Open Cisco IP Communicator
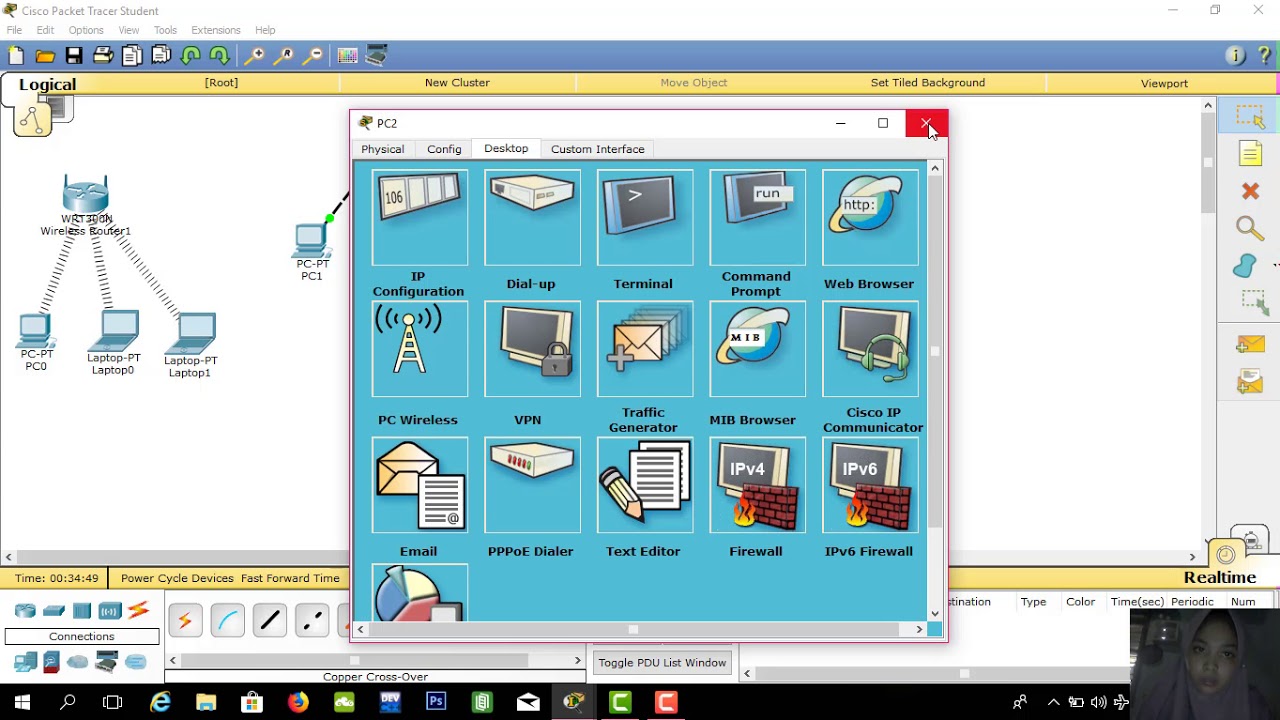The width and height of the screenshot is (1280, 720). [x=870, y=350]
